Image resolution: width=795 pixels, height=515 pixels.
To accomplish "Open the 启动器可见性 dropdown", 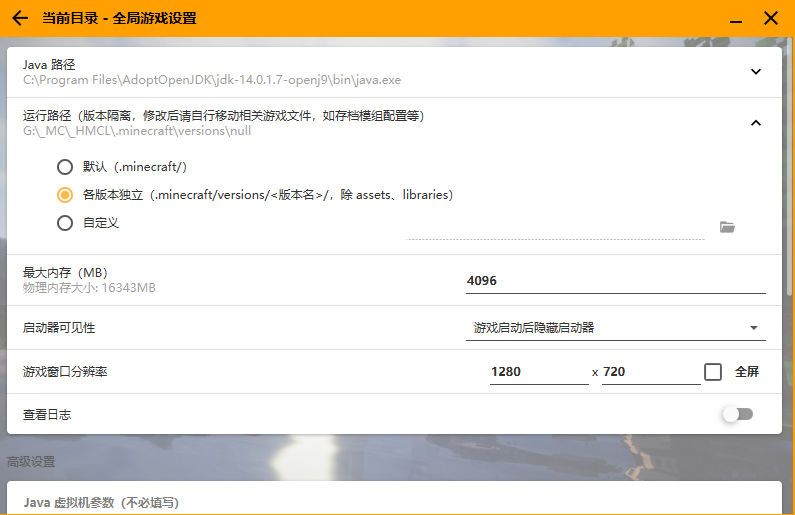I will coord(615,328).
